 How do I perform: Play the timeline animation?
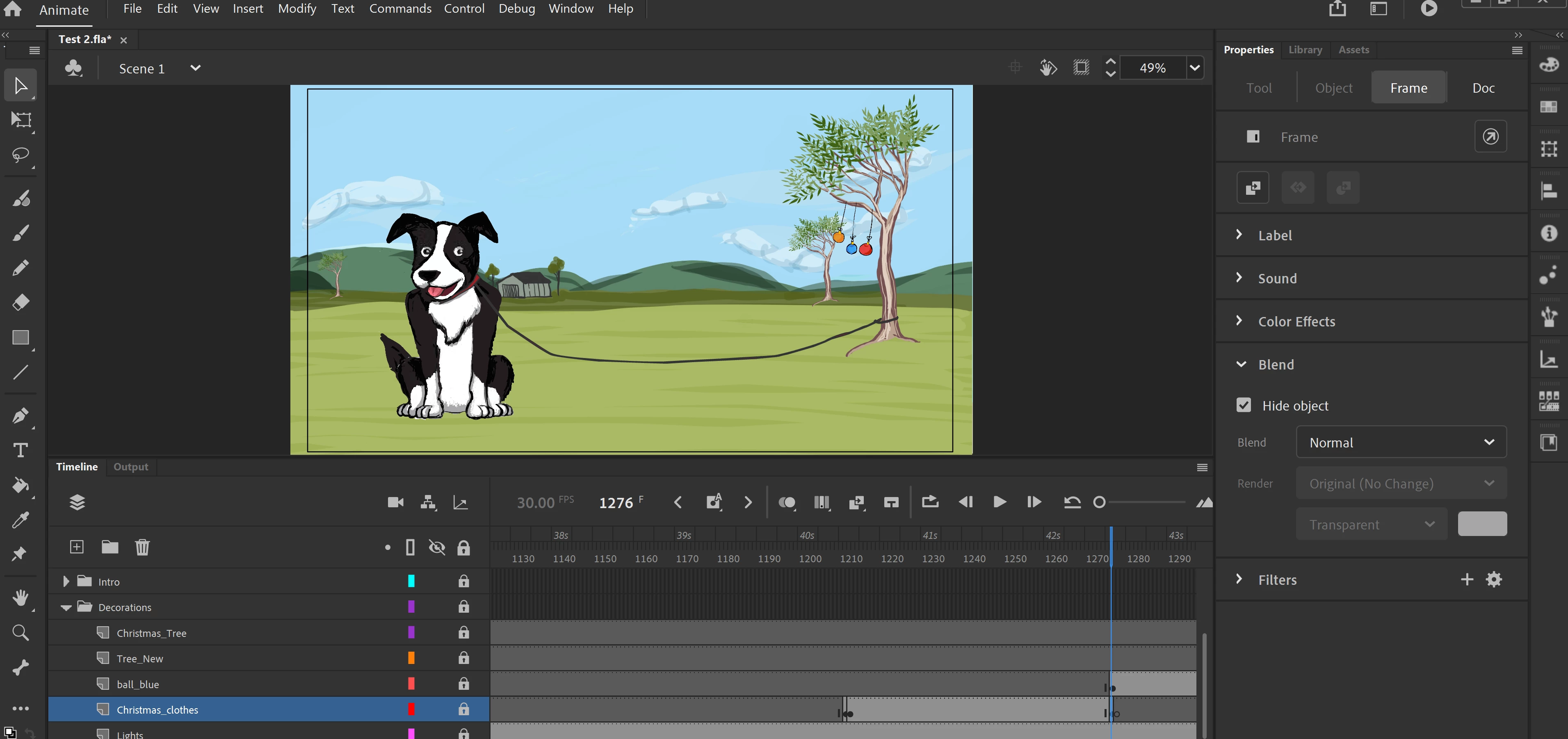coord(999,502)
